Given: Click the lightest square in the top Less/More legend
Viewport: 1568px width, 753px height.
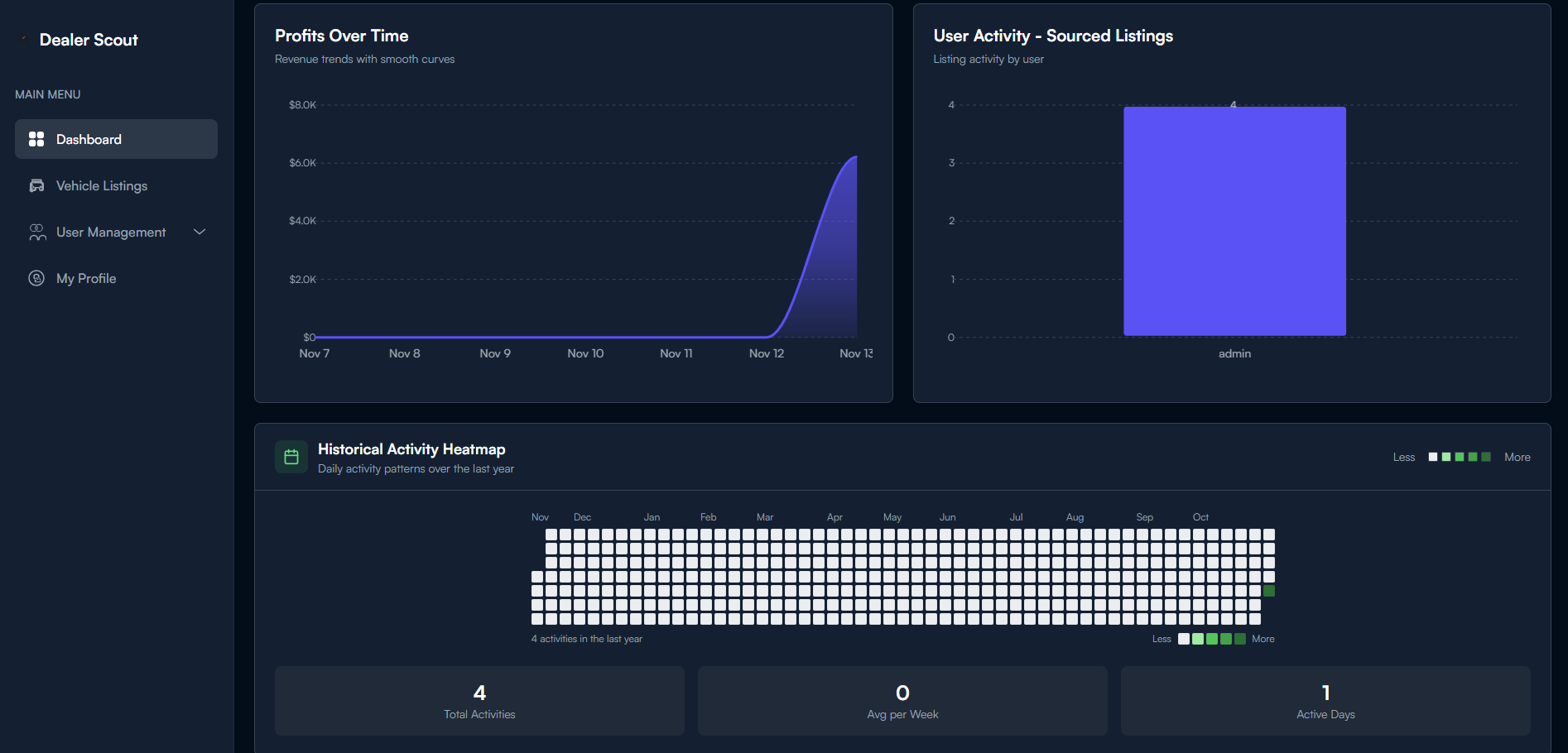Looking at the screenshot, I should point(1432,457).
